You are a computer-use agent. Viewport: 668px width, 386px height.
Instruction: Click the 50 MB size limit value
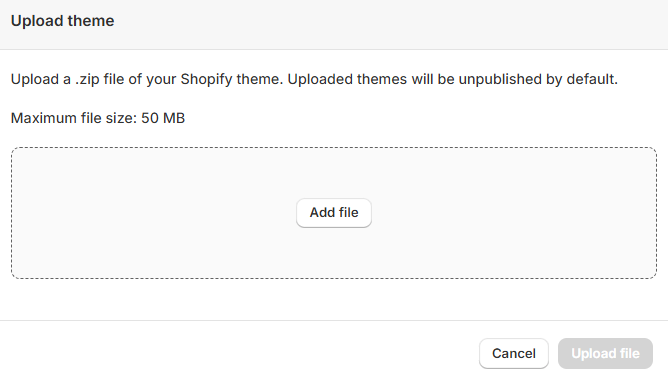coord(163,118)
